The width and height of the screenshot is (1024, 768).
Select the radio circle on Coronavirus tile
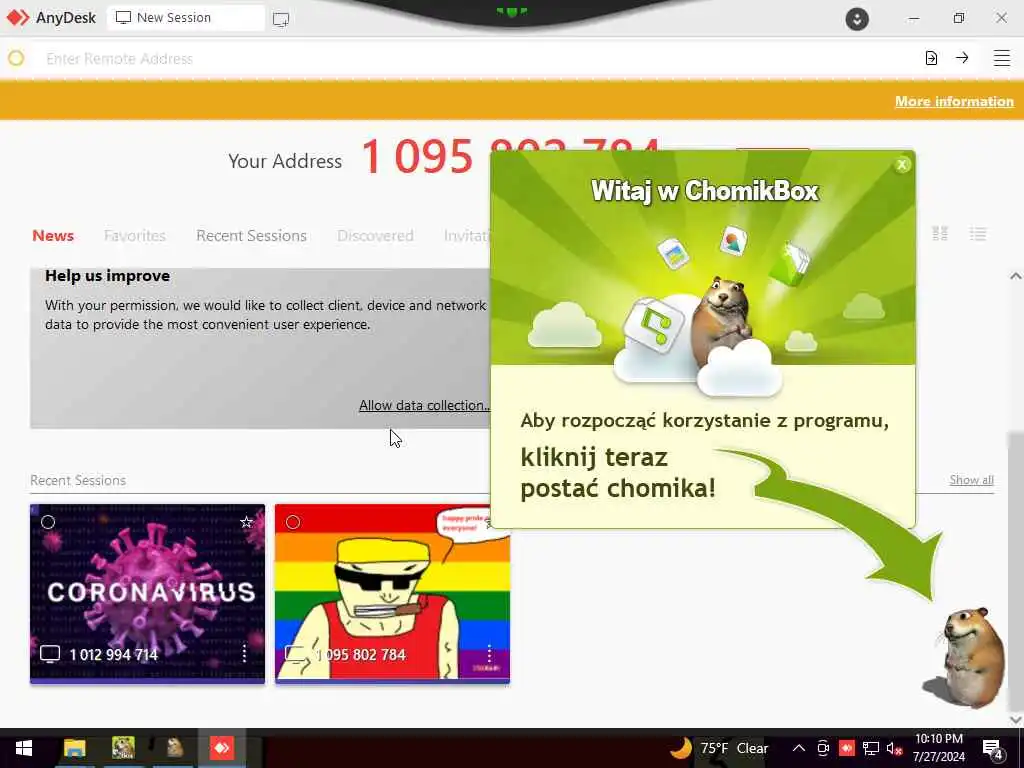click(48, 522)
